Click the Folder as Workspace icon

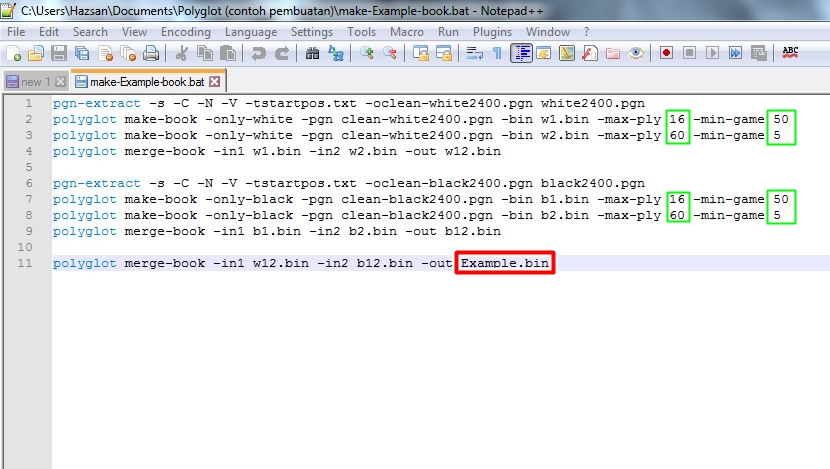tap(613, 53)
